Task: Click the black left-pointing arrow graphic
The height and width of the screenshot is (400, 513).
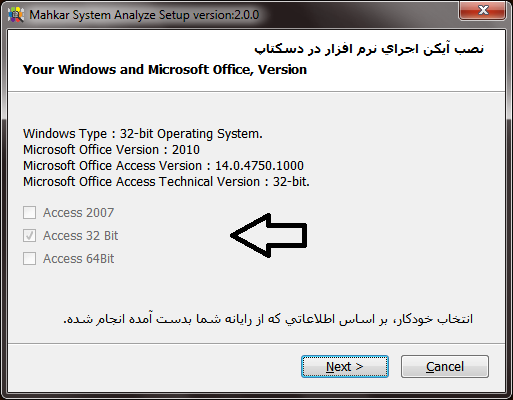Action: coord(269,235)
